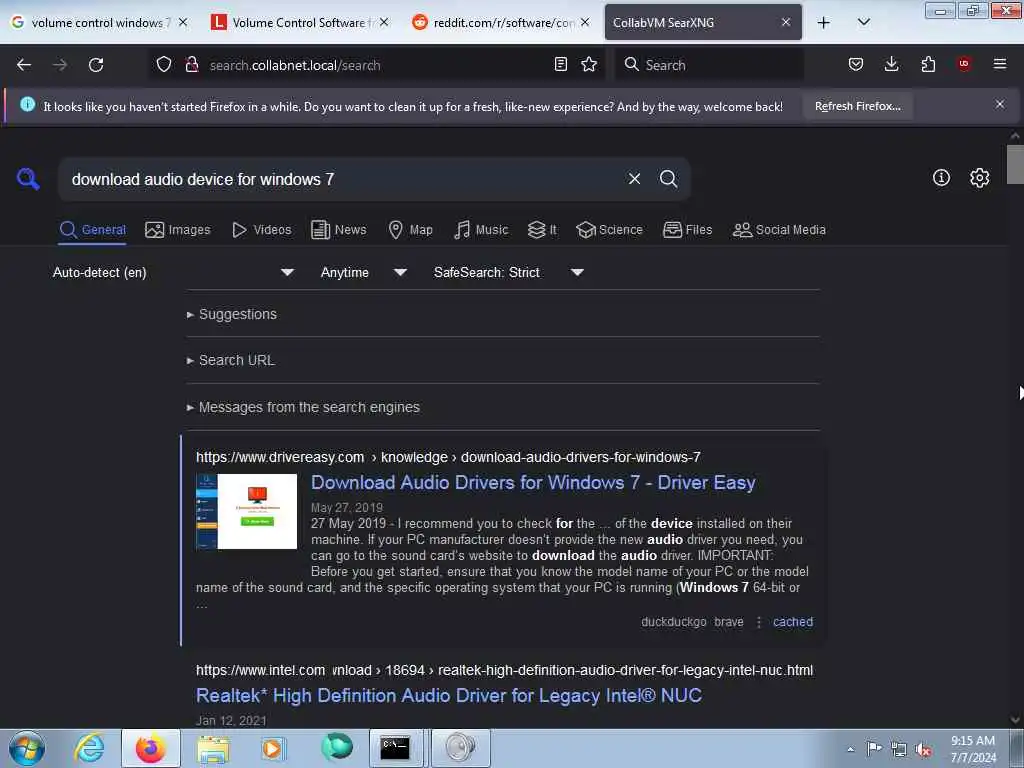Select the Videos search category
1024x768 pixels.
pos(261,230)
